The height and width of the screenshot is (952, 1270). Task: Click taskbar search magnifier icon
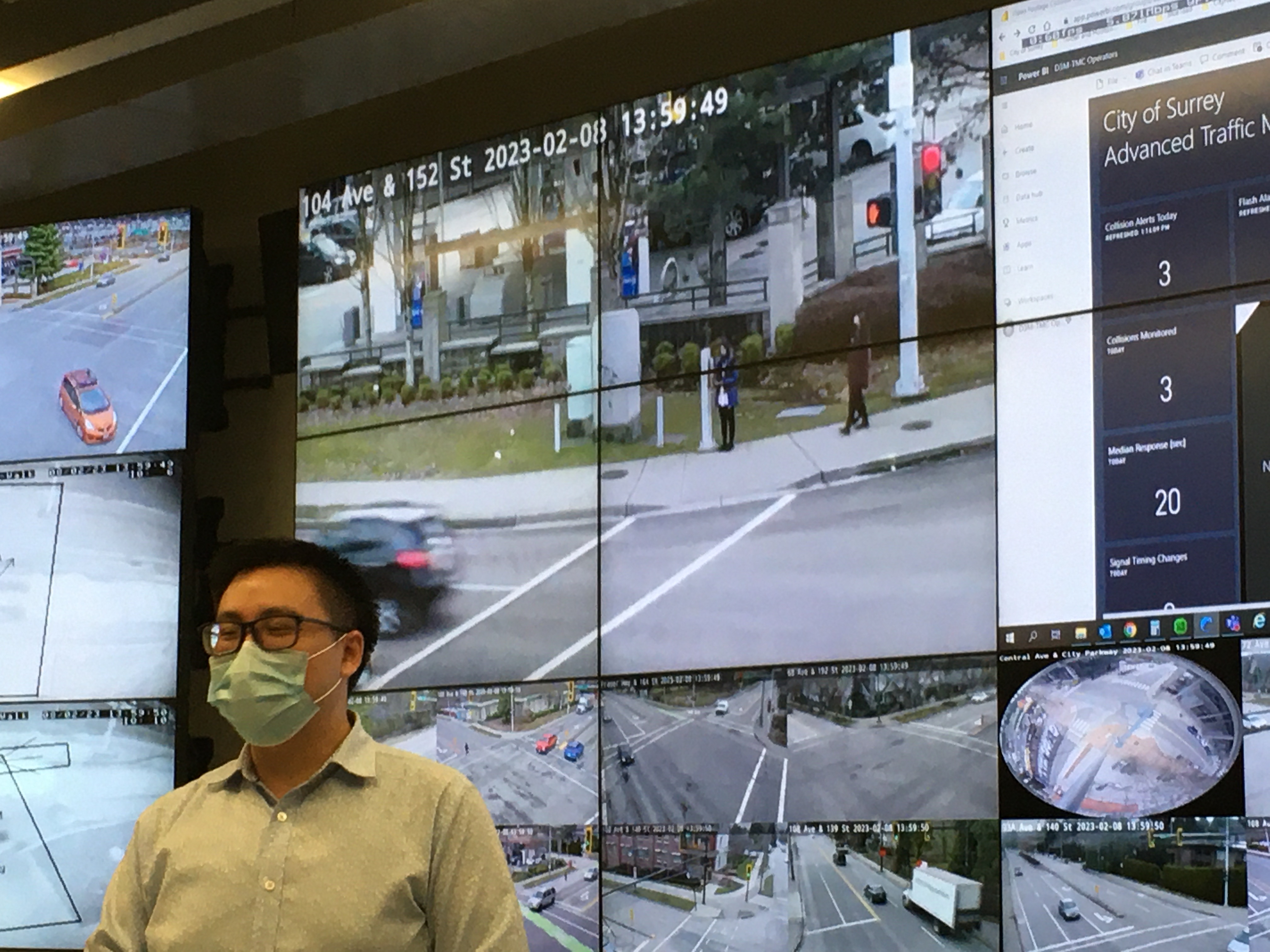[1033, 636]
